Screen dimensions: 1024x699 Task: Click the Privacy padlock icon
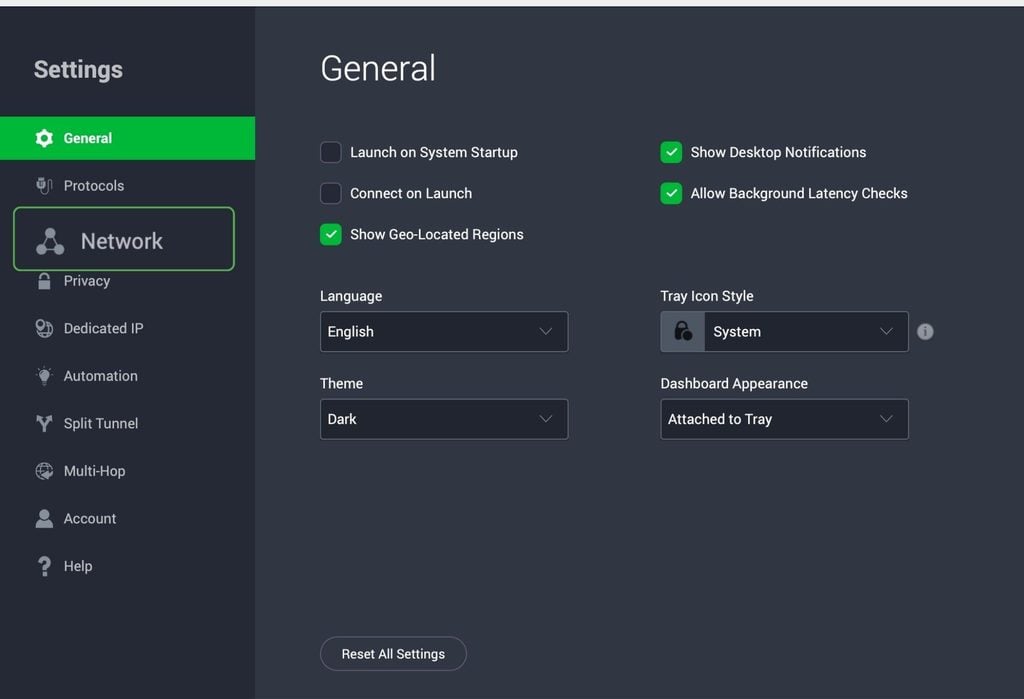click(44, 280)
